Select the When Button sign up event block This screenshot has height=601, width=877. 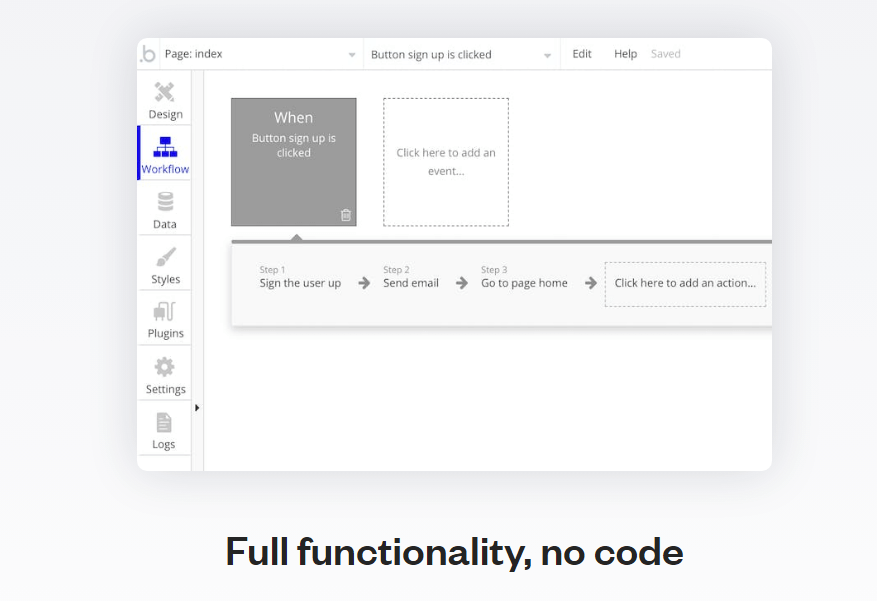294,162
